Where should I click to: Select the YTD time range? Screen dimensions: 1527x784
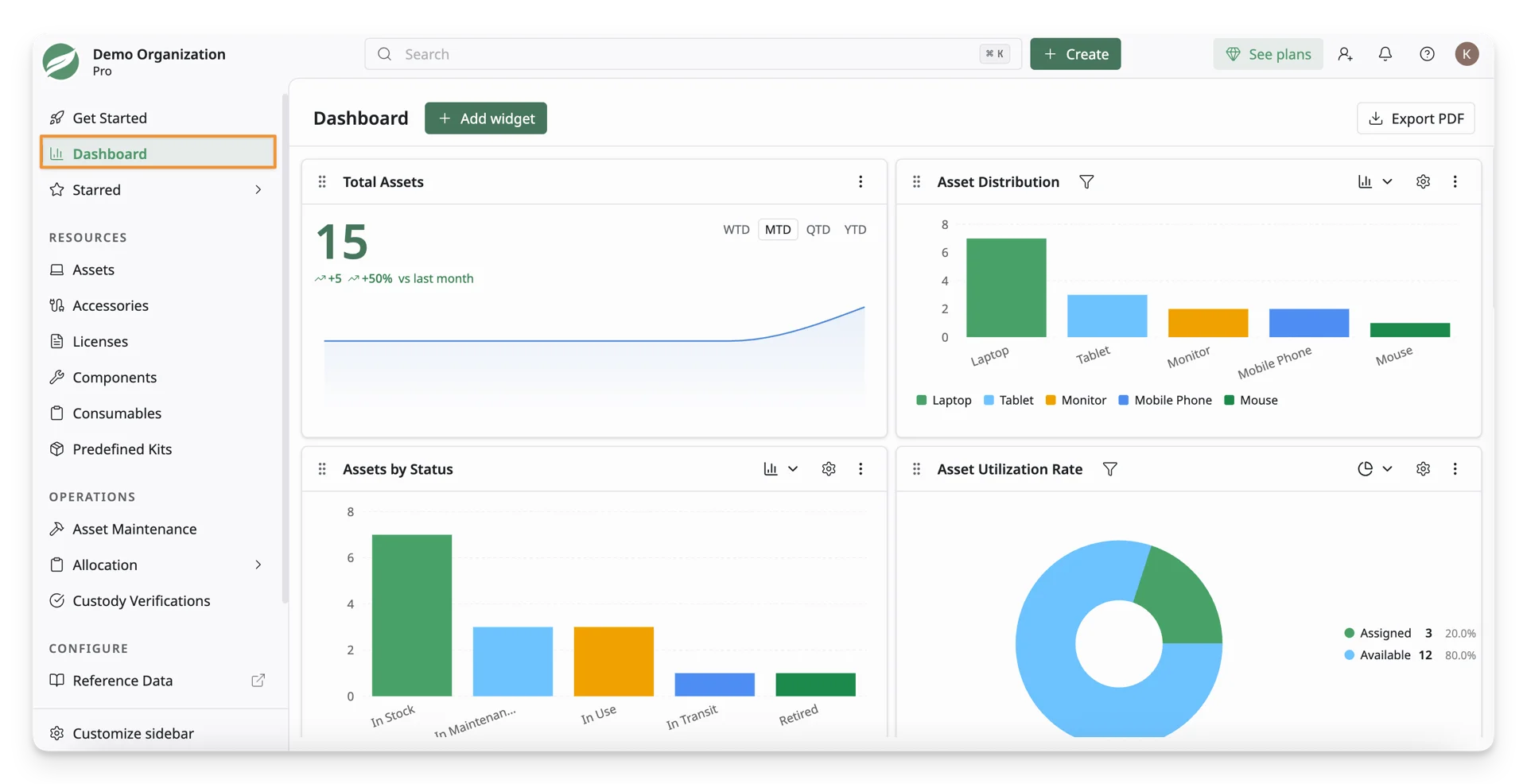855,230
